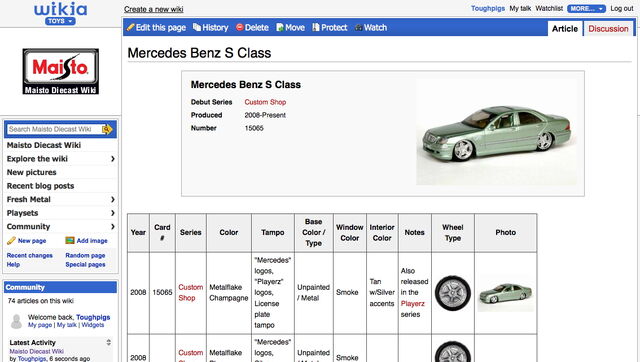Screen dimensions: 640x362
Task: Click the Wikia logo
Action: (60, 9)
